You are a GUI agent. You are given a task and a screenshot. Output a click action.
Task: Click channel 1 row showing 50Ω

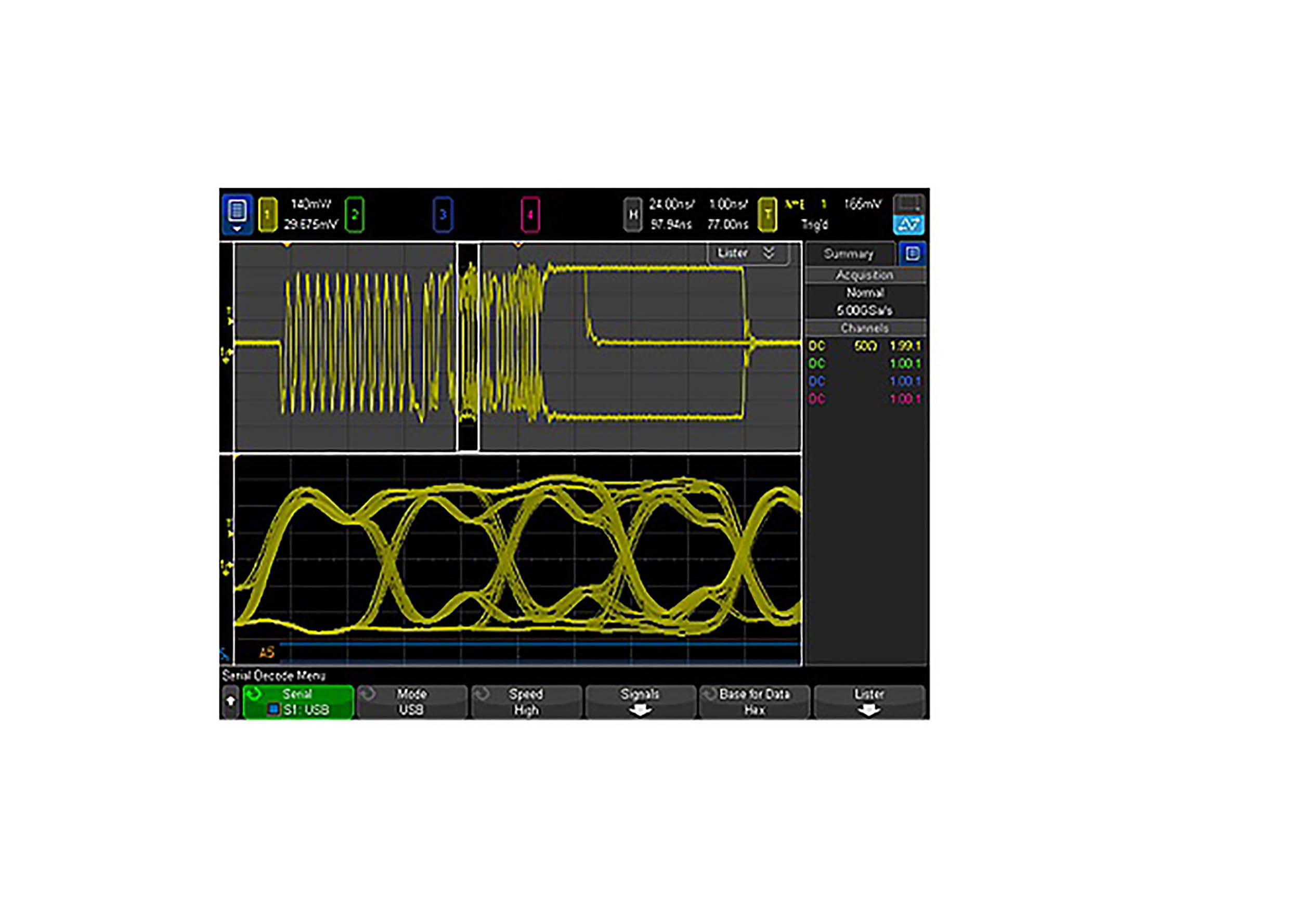coord(865,346)
